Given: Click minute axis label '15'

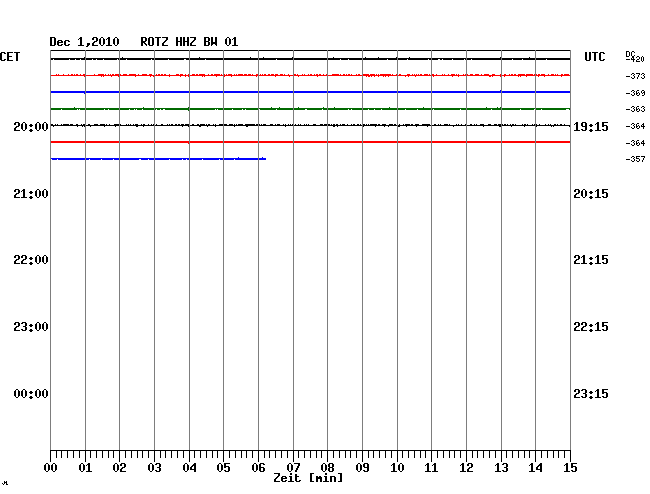Looking at the screenshot, I should click(x=570, y=468).
